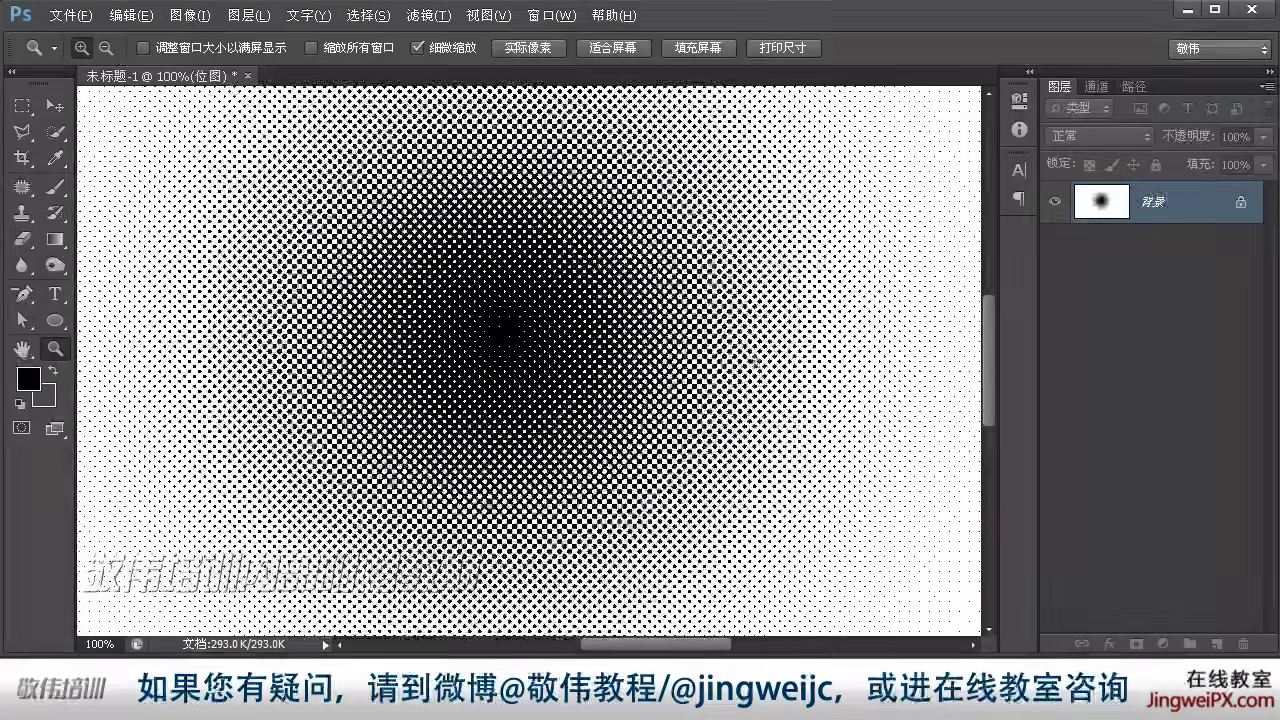Select the Move tool
Viewport: 1280px width, 720px height.
click(x=55, y=106)
